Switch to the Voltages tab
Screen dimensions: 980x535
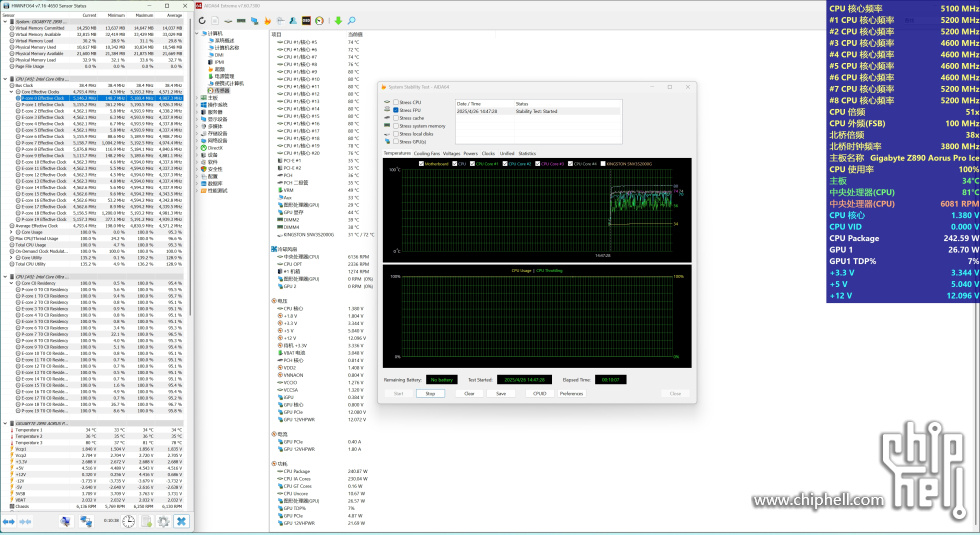pyautogui.click(x=451, y=153)
